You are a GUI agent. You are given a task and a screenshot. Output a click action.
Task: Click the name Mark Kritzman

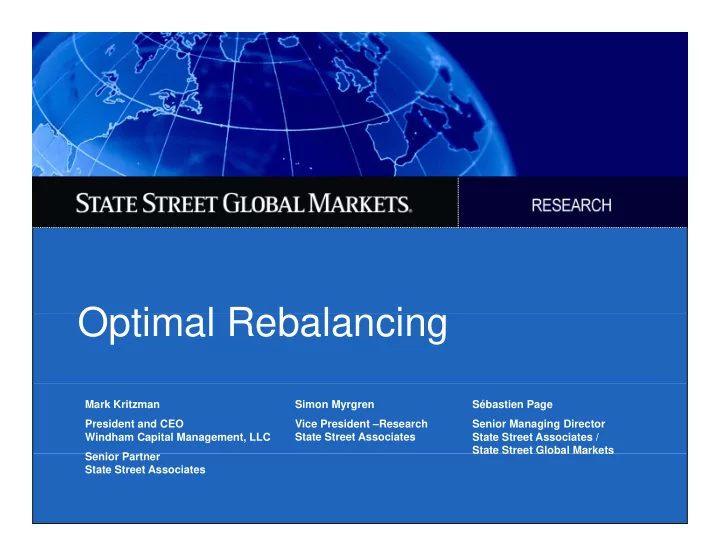[x=122, y=405]
